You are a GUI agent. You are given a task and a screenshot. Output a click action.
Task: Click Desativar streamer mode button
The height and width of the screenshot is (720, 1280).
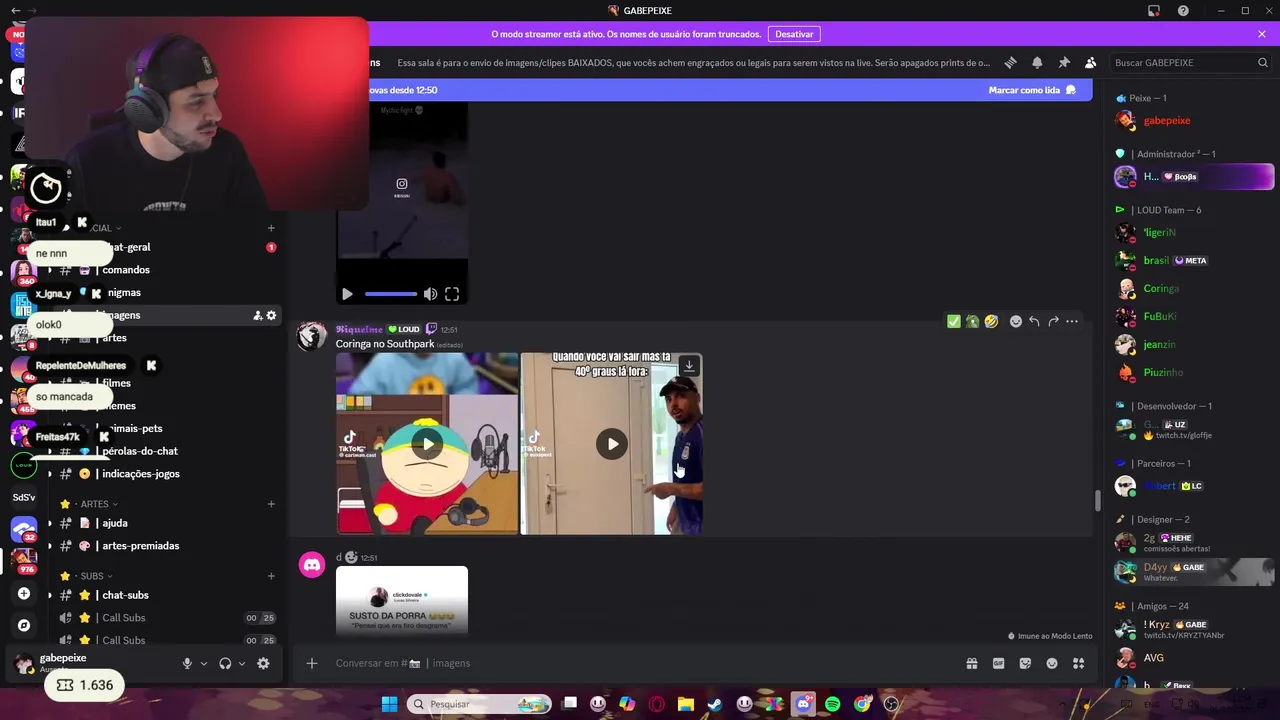pos(794,34)
